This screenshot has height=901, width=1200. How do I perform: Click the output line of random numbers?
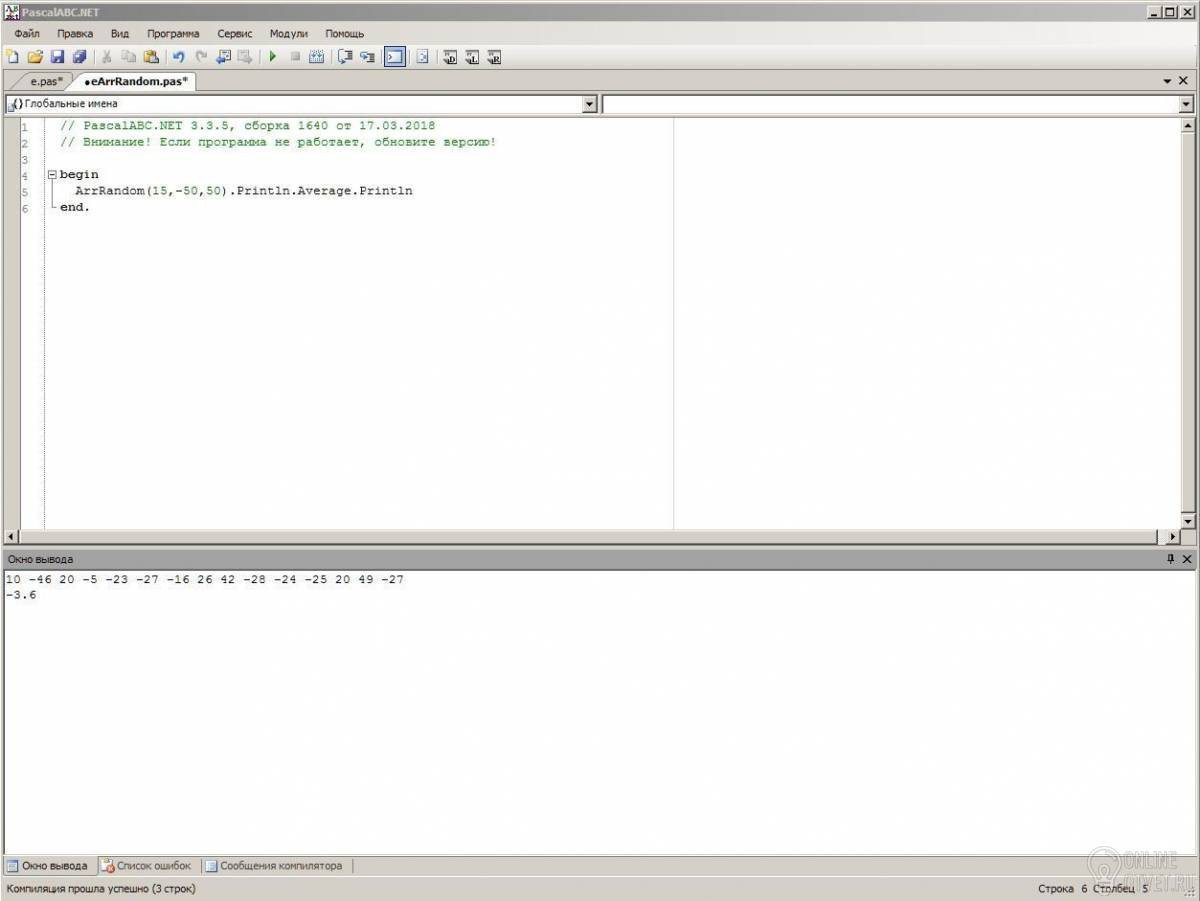point(205,579)
